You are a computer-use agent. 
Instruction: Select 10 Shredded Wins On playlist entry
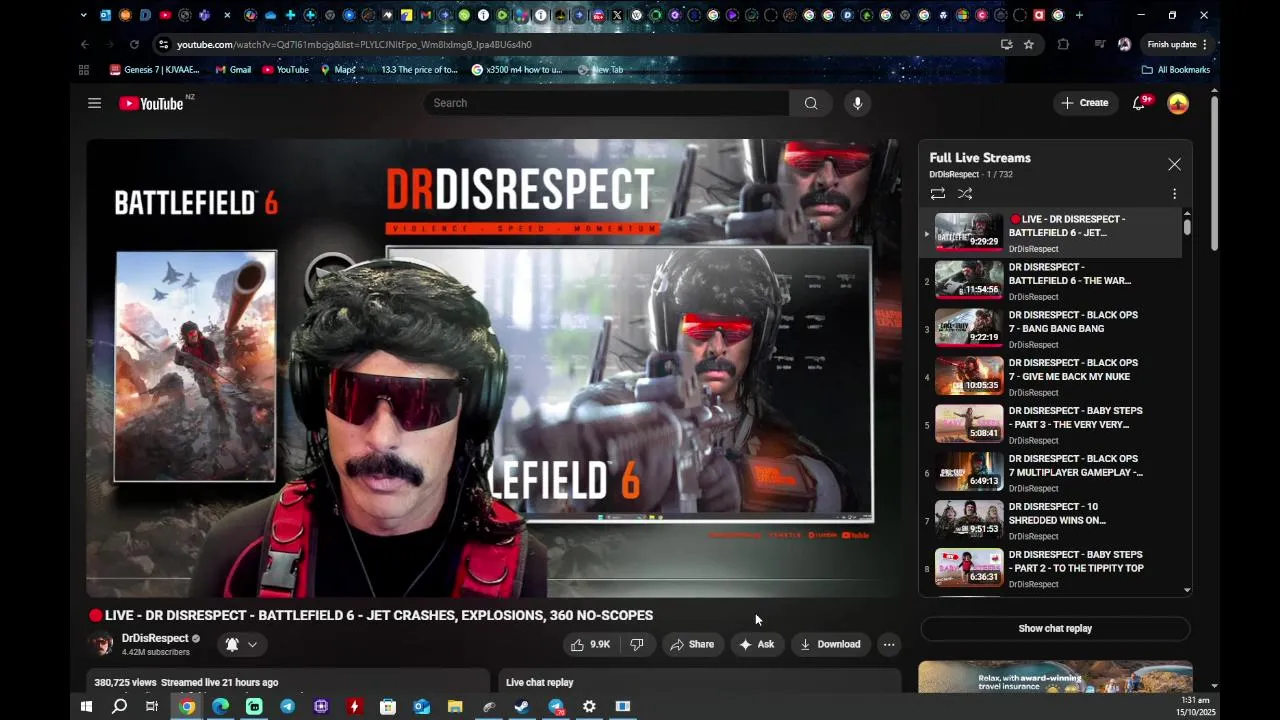[x=1050, y=521]
